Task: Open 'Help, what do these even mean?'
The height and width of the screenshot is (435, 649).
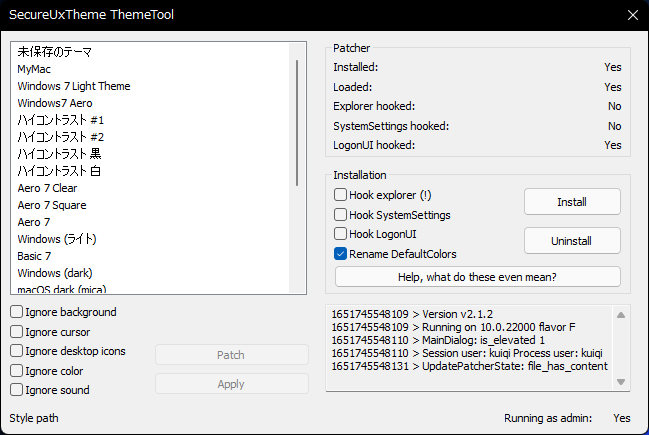Action: (478, 276)
